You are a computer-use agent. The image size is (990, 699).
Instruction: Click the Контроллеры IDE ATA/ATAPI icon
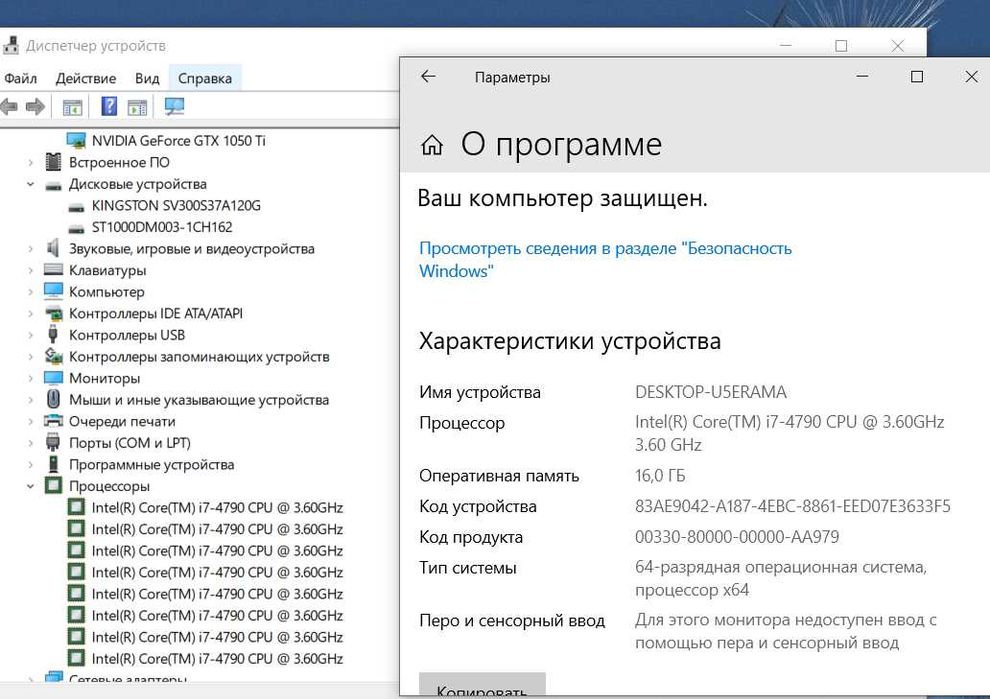(54, 313)
